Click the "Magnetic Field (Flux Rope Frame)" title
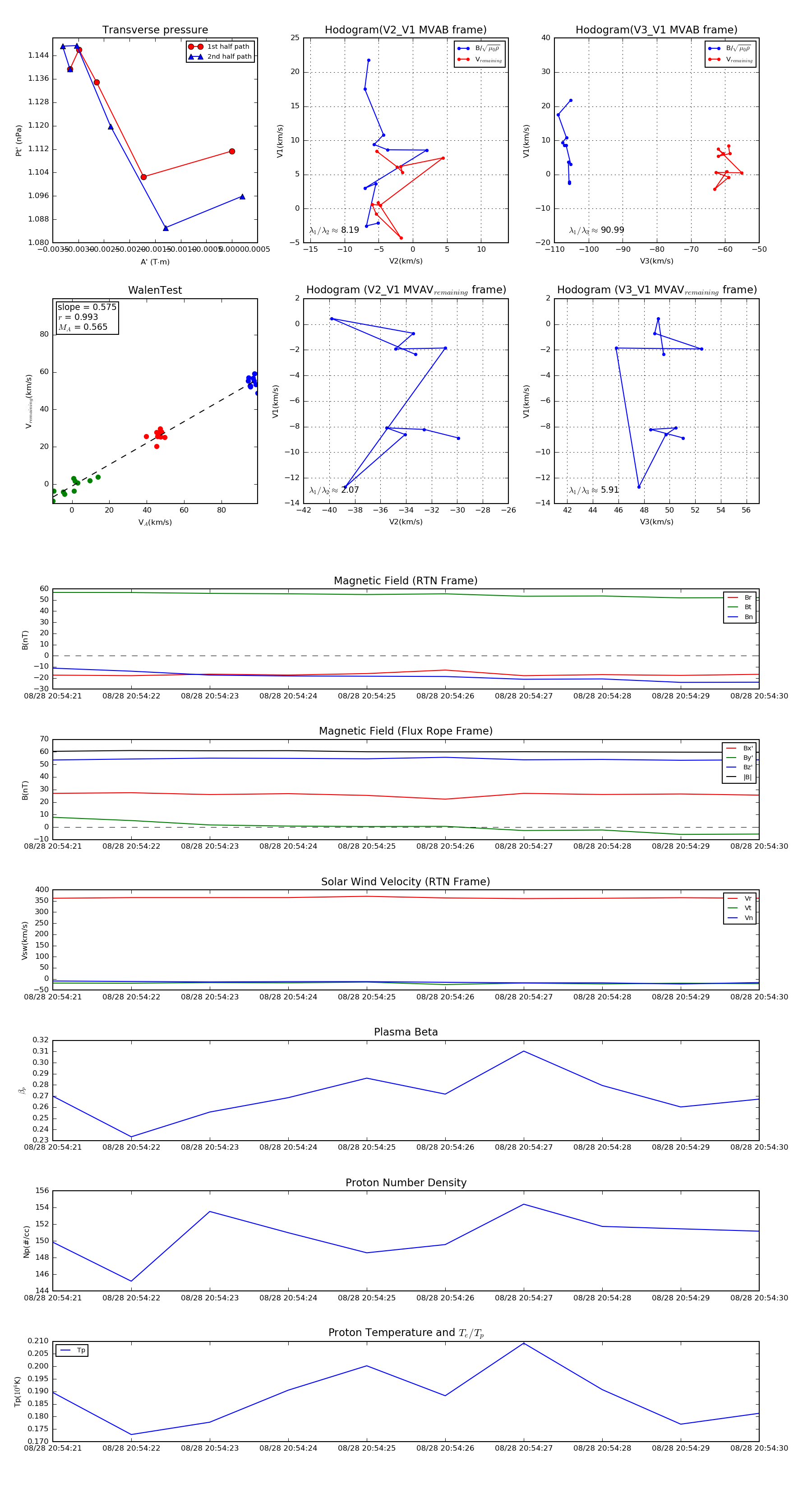This screenshot has width=812, height=1489. pyautogui.click(x=406, y=731)
